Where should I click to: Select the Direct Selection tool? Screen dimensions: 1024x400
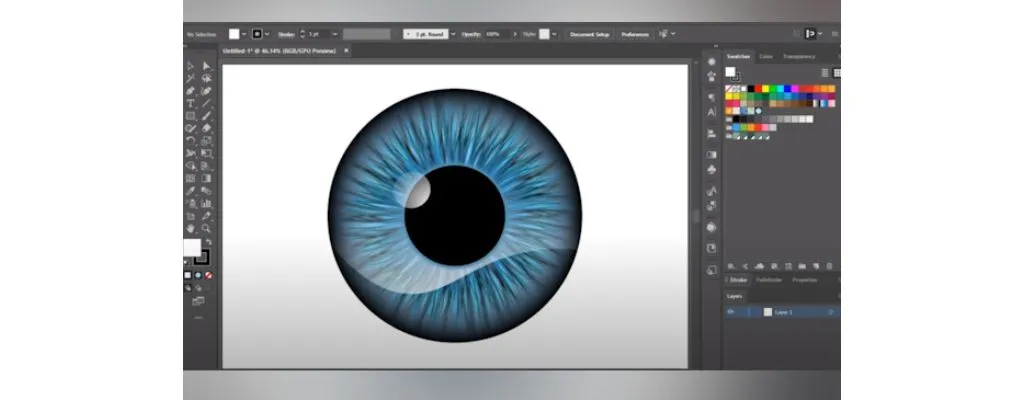(x=206, y=66)
